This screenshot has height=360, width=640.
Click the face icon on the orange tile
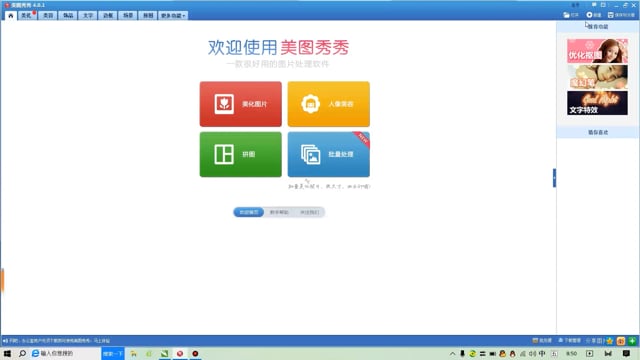[311, 104]
